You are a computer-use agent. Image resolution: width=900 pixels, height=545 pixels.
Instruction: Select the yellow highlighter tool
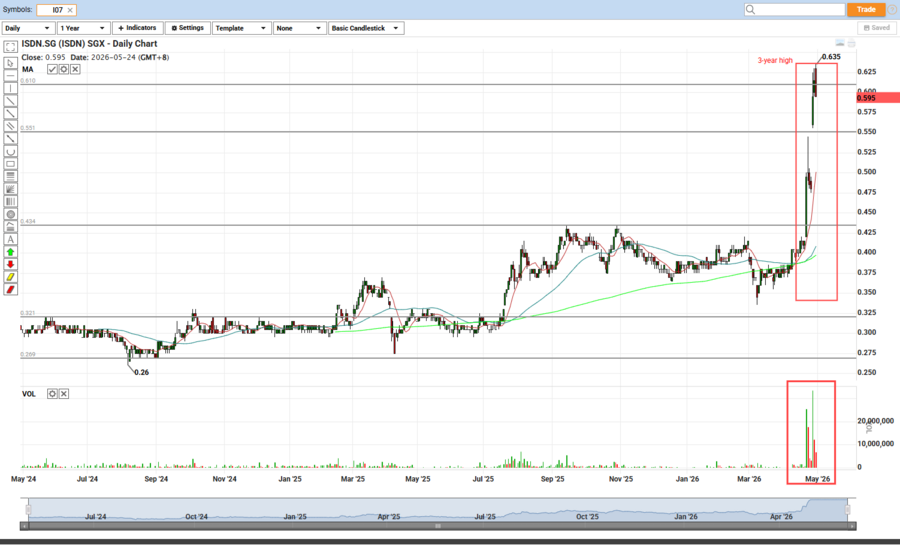(x=10, y=277)
